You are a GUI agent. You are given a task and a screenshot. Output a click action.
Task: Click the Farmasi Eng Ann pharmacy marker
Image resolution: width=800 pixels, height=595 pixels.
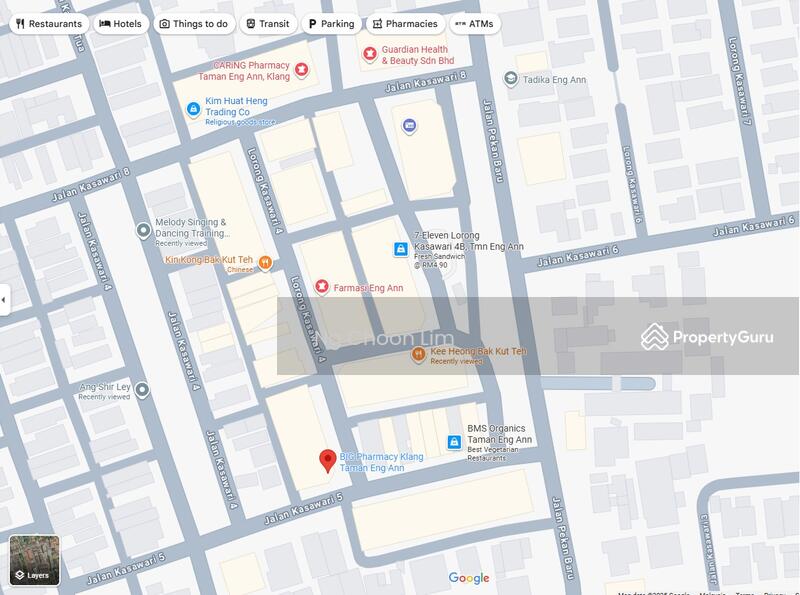(321, 286)
